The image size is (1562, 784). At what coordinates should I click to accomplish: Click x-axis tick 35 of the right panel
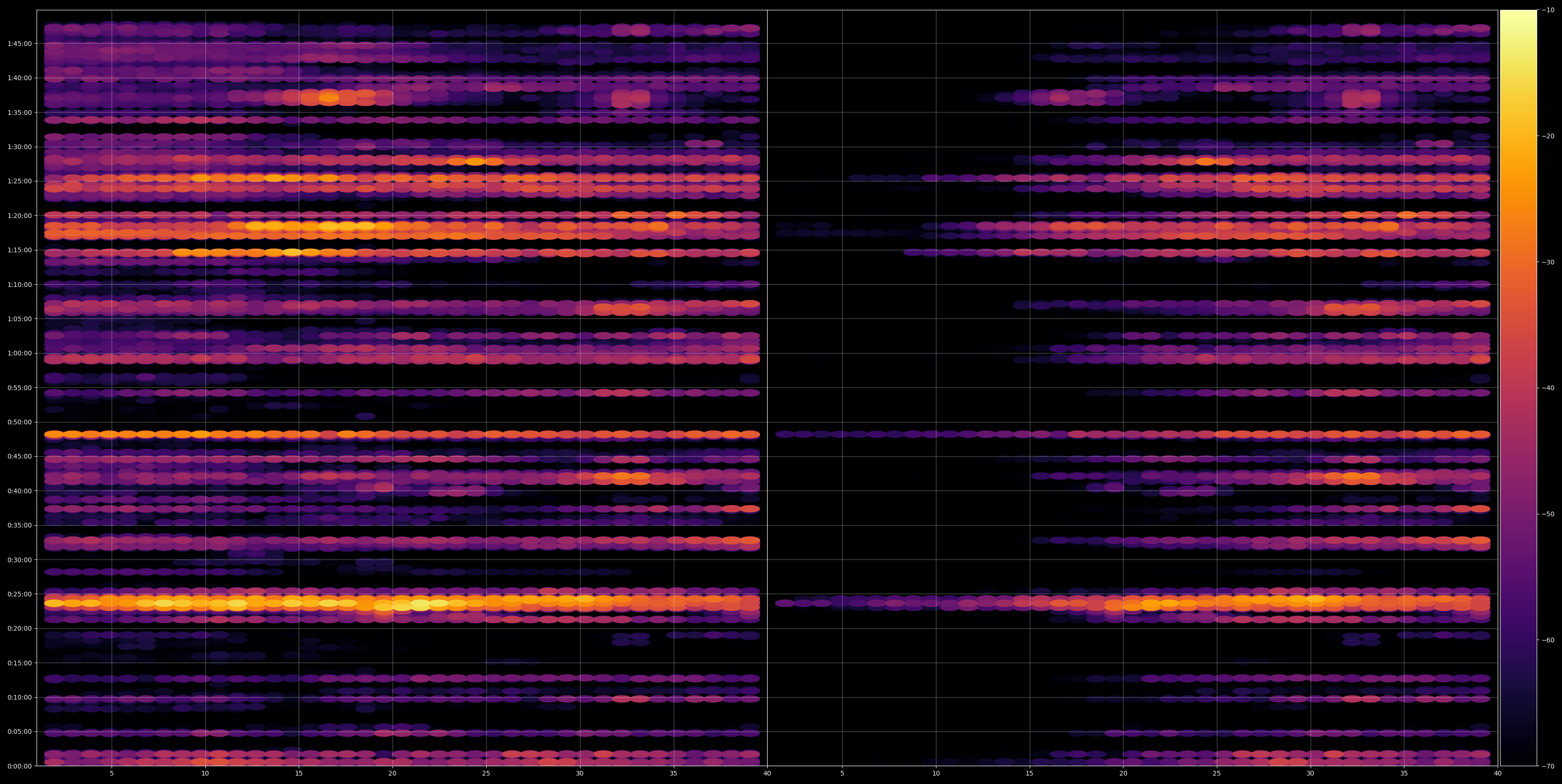(1404, 773)
